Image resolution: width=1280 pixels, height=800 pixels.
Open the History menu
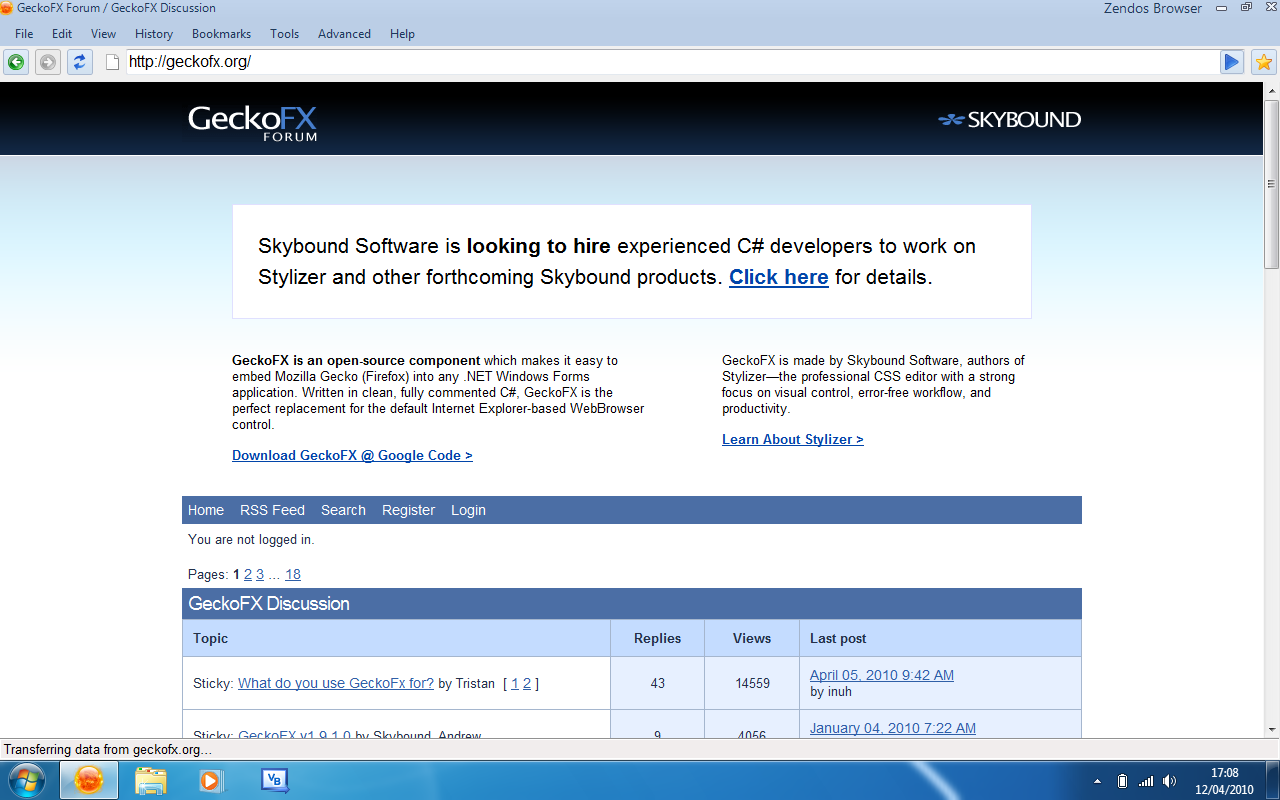(x=154, y=33)
